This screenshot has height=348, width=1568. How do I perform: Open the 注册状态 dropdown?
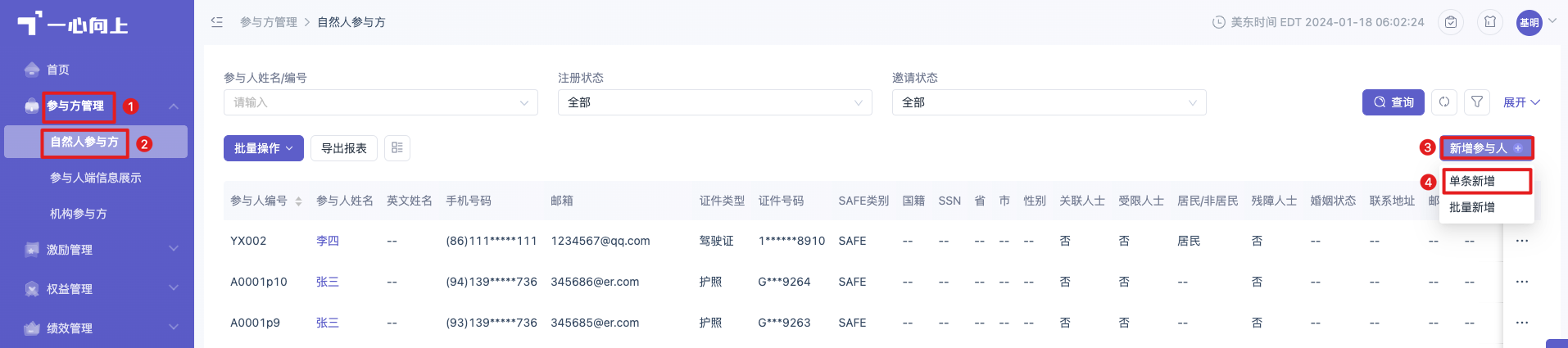point(714,102)
